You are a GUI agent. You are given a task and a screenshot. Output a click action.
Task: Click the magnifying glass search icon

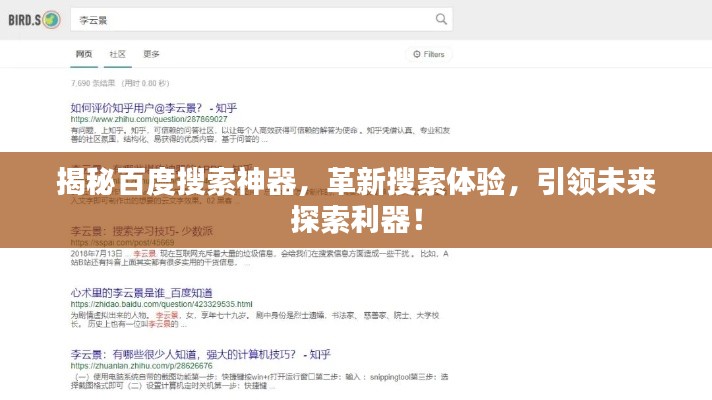(x=441, y=19)
